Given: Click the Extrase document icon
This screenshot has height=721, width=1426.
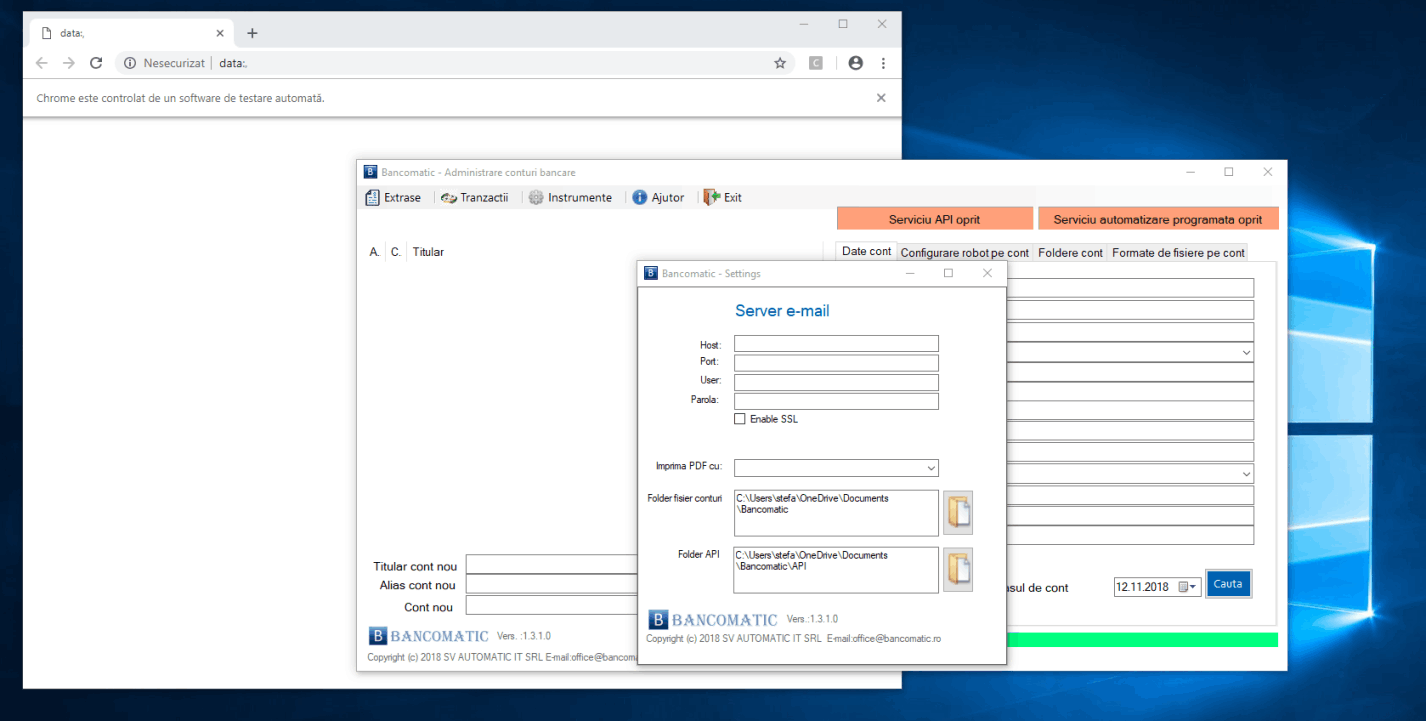Looking at the screenshot, I should pyautogui.click(x=372, y=198).
